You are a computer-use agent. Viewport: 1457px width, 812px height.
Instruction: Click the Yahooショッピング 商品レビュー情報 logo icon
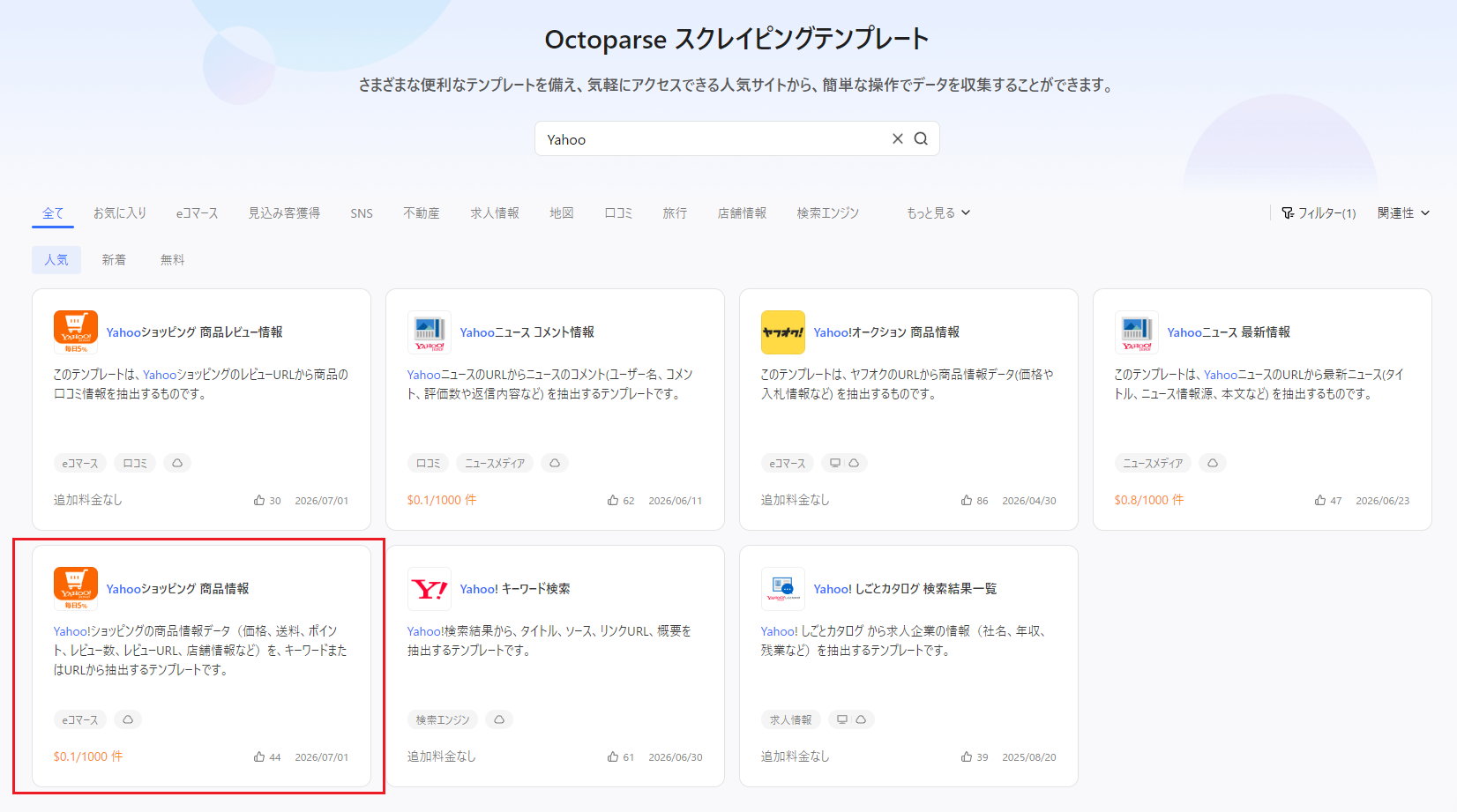pyautogui.click(x=76, y=332)
